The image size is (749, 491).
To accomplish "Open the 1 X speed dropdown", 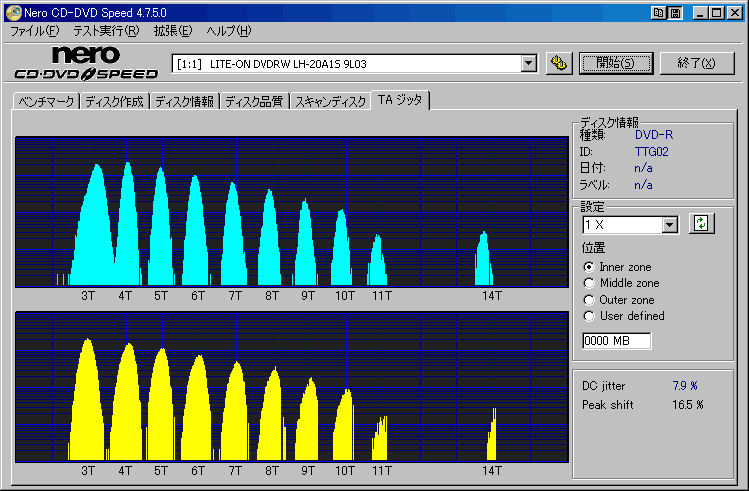I will point(669,225).
